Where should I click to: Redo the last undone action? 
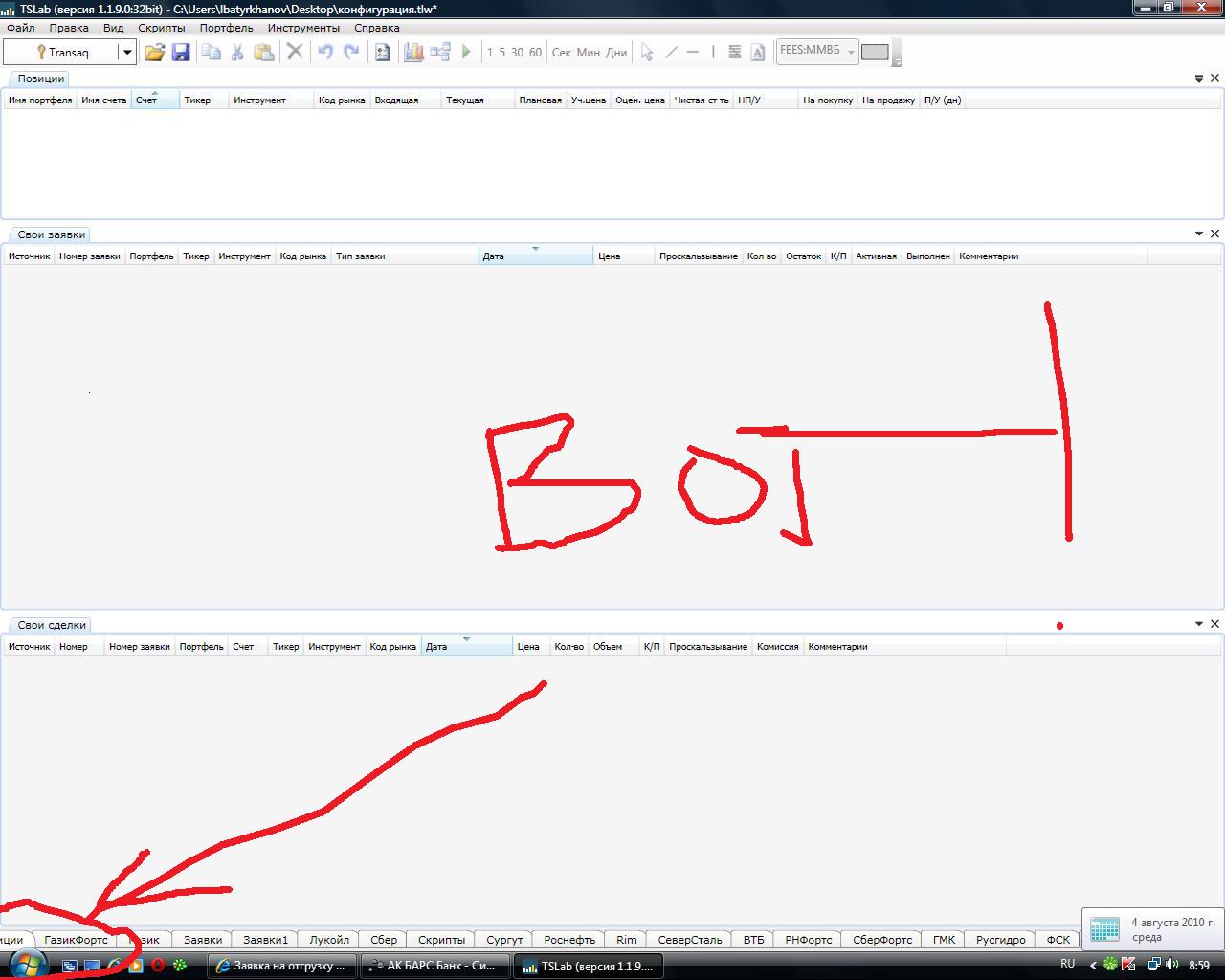pyautogui.click(x=351, y=52)
